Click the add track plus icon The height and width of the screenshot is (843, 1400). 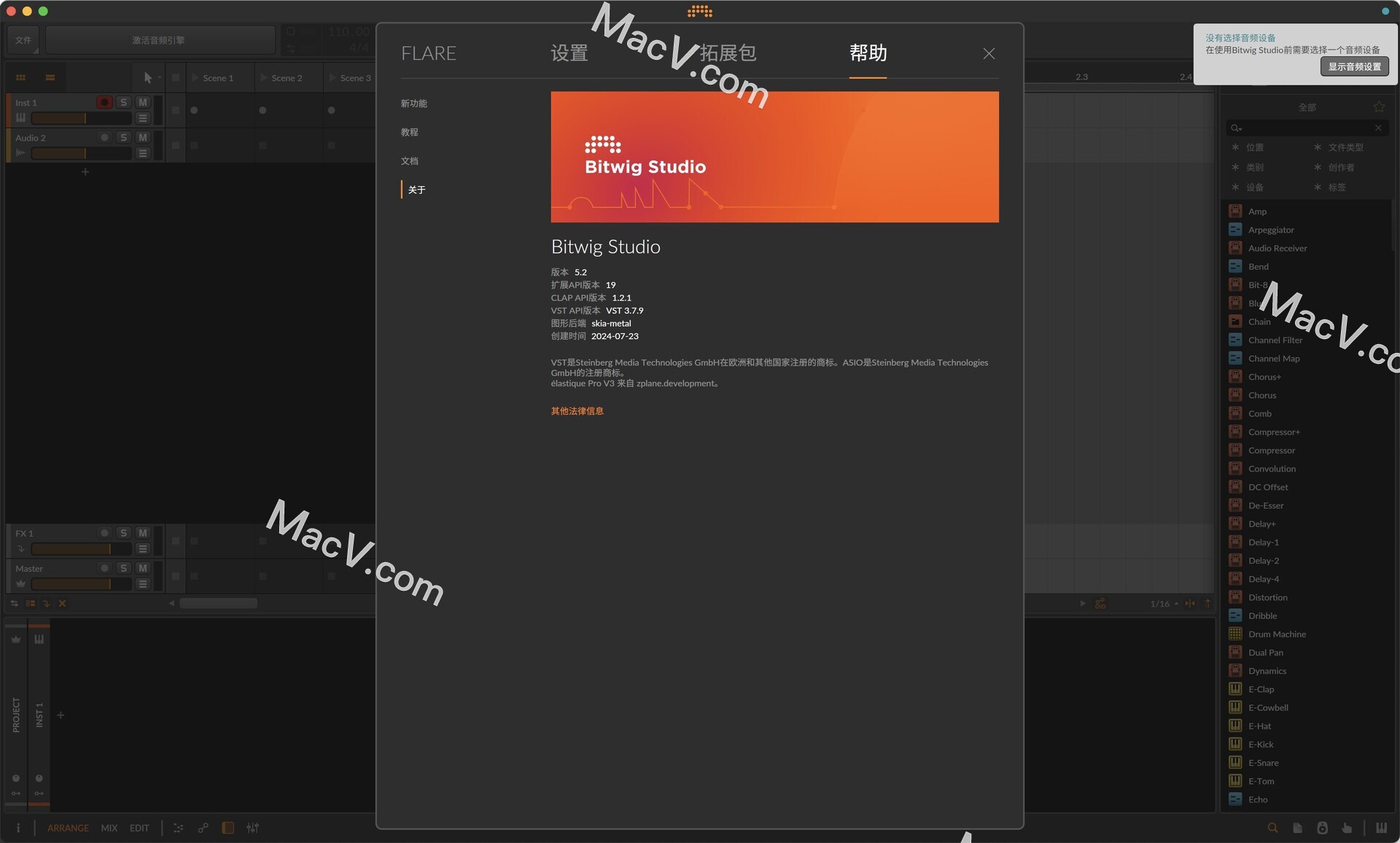click(x=85, y=172)
